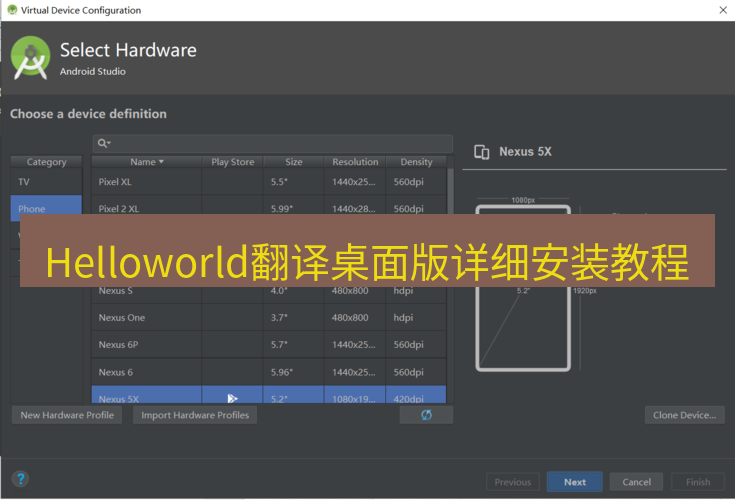Select the Phone category

pyautogui.click(x=46, y=209)
